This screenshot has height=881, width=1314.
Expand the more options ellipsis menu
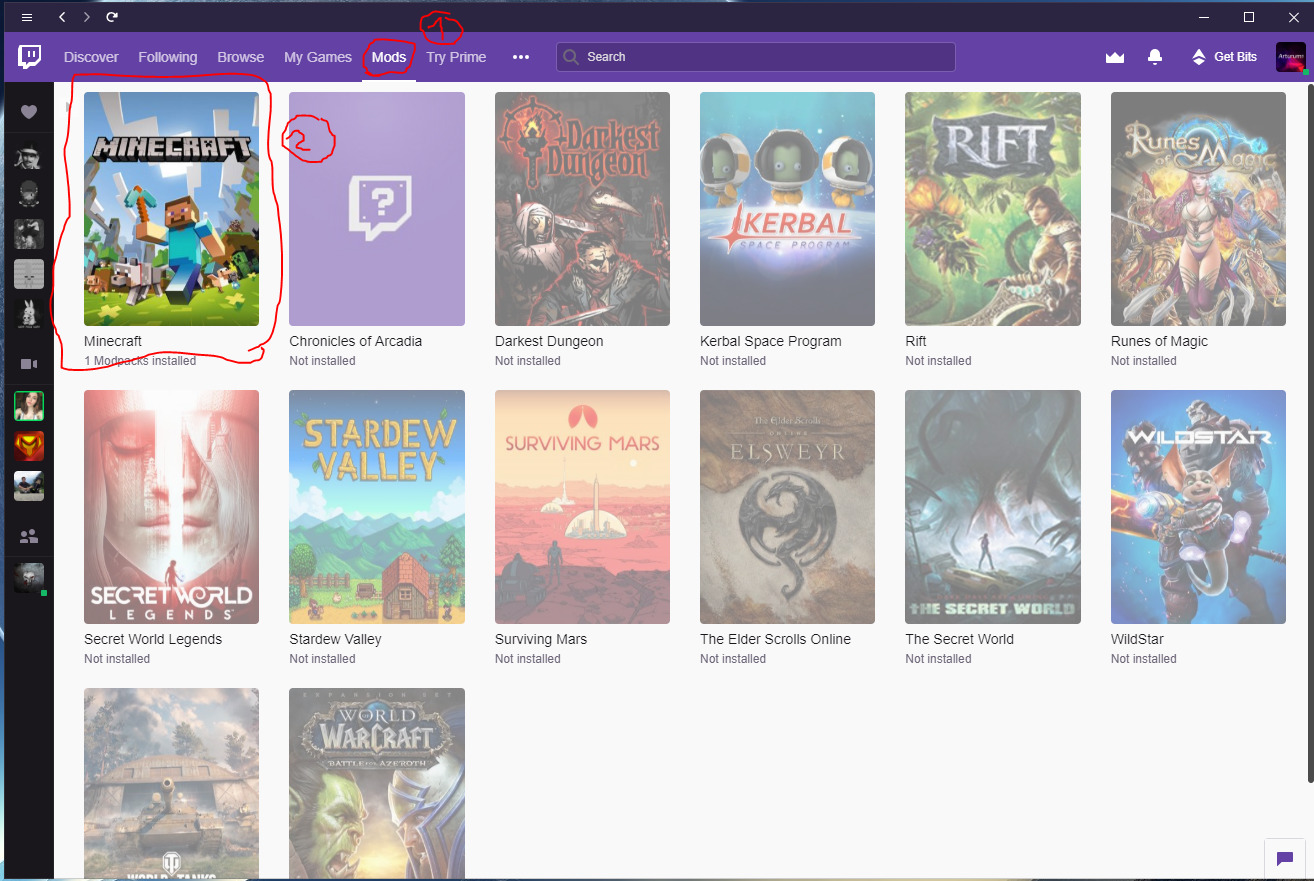coord(520,57)
